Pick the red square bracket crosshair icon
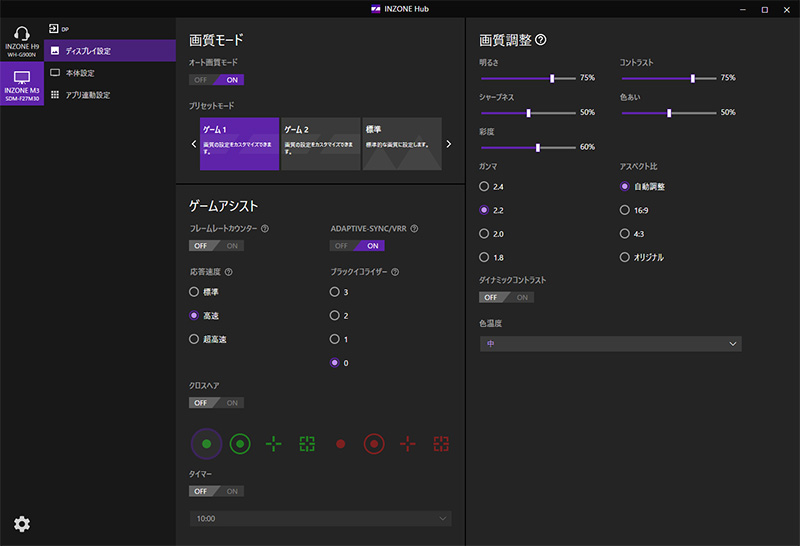Image resolution: width=800 pixels, height=546 pixels. (441, 443)
